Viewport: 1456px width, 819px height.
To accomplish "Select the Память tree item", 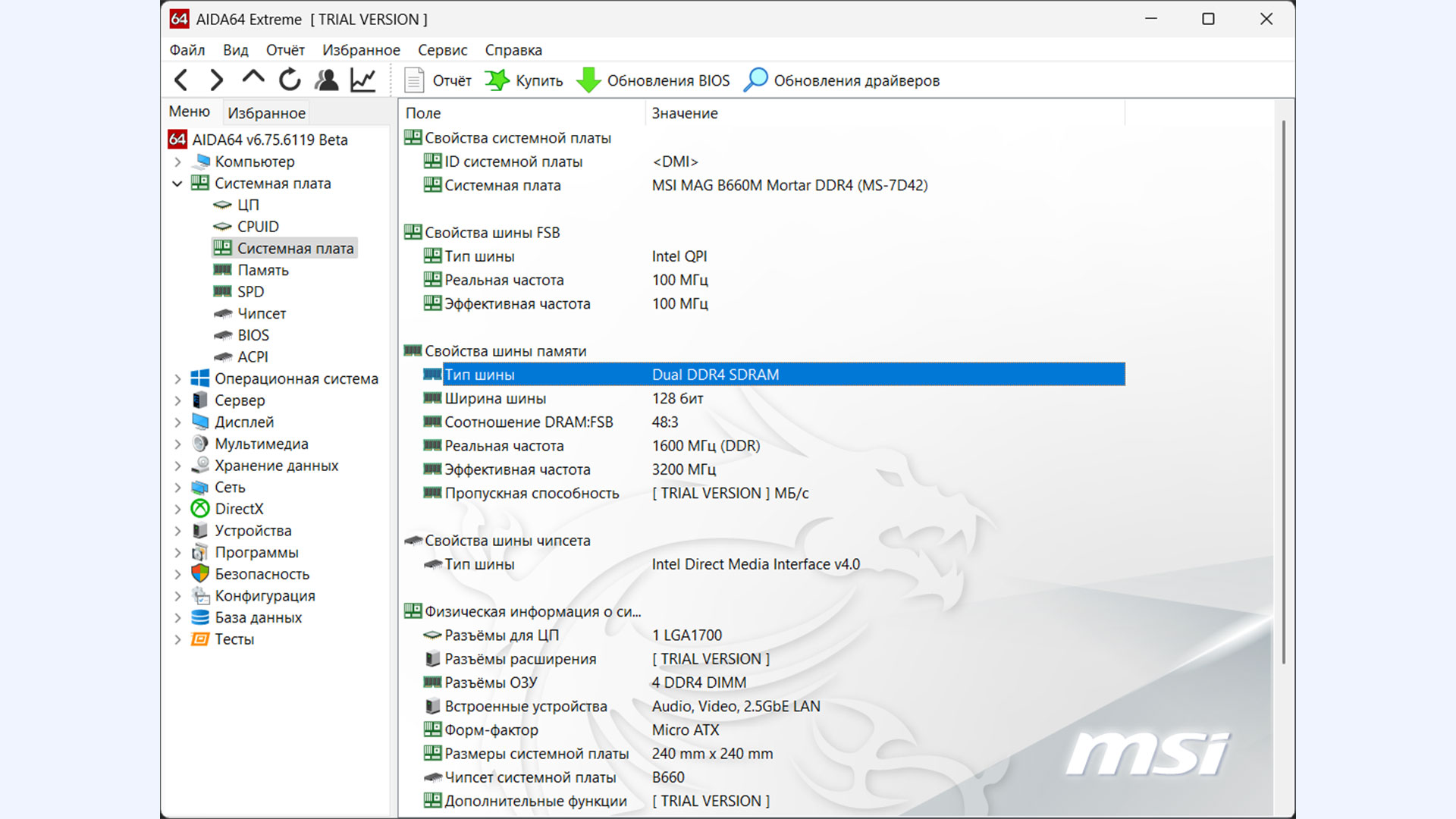I will [262, 270].
